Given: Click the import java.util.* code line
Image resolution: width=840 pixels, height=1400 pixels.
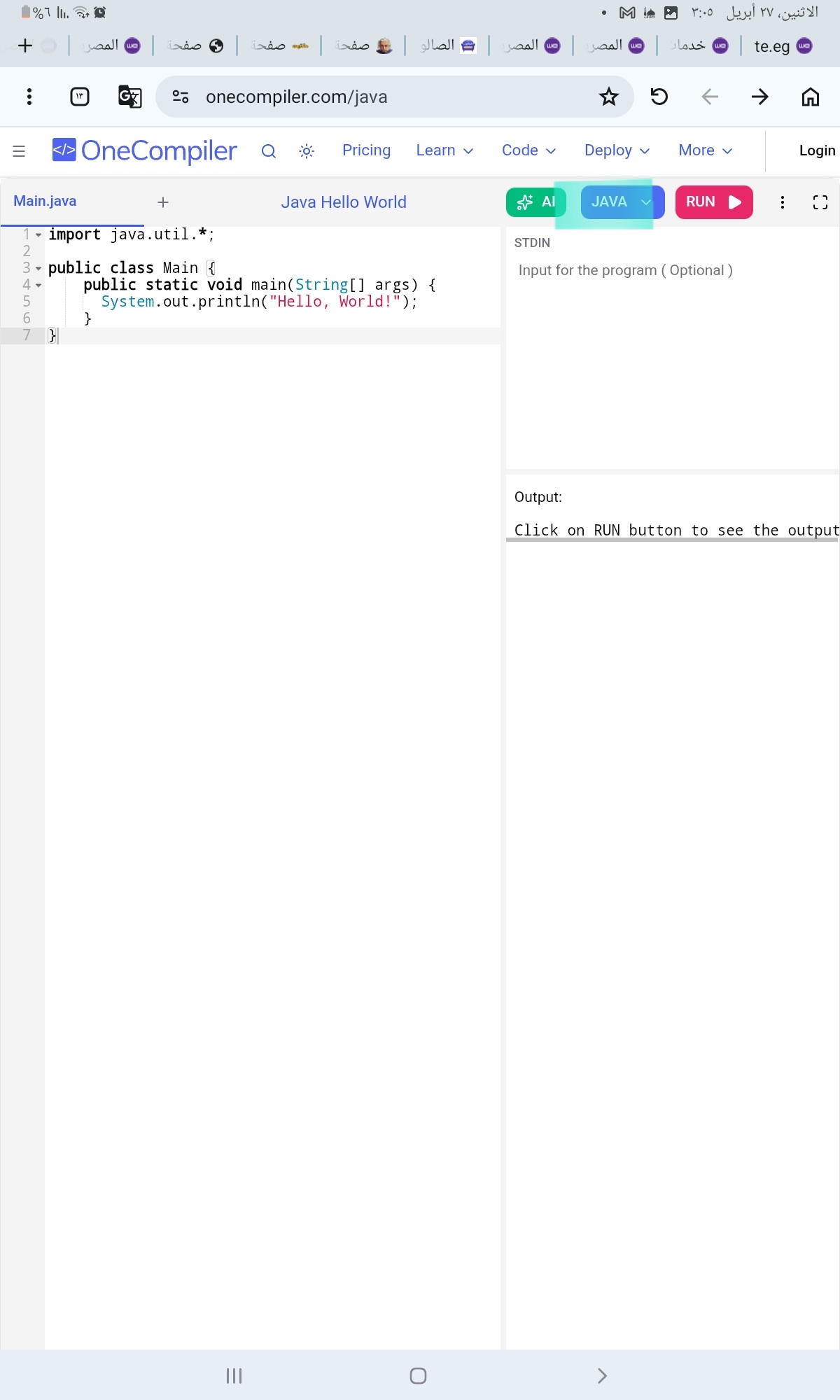Looking at the screenshot, I should [x=131, y=234].
